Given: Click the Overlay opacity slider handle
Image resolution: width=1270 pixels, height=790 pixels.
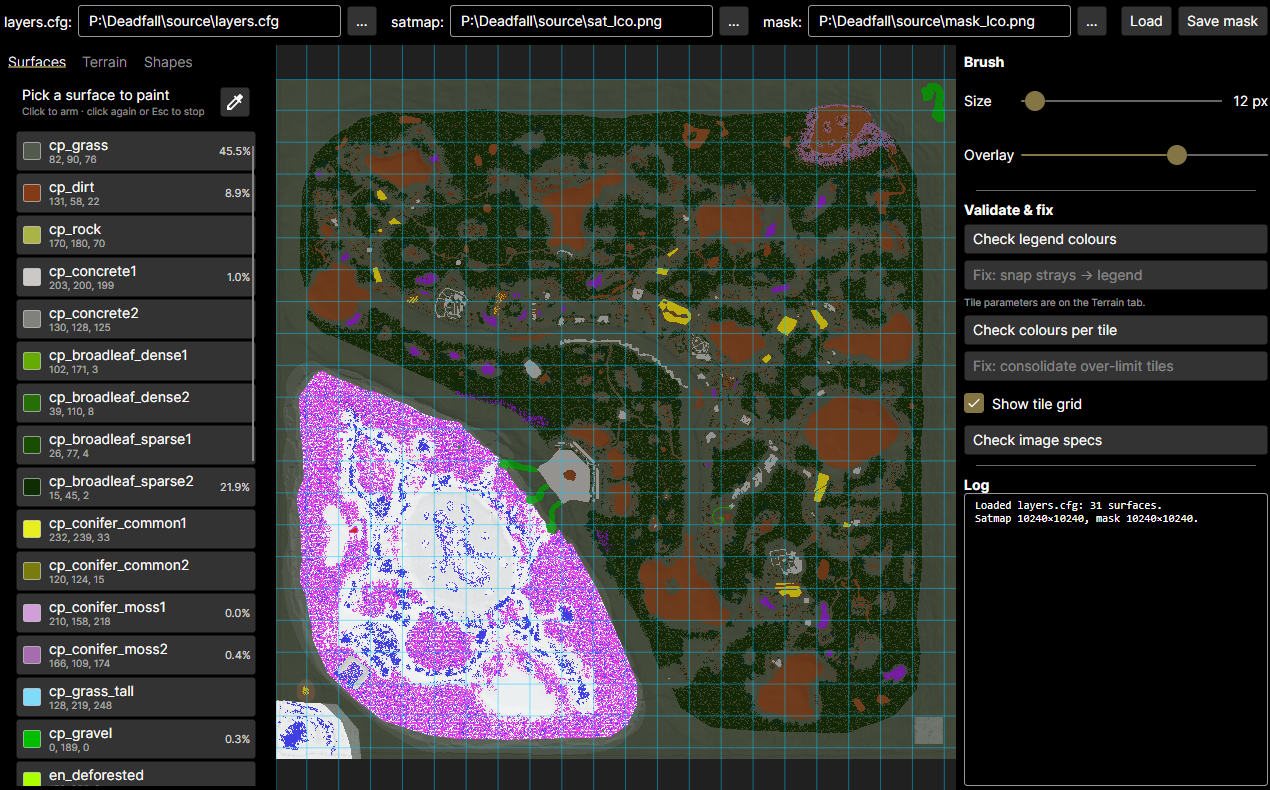Looking at the screenshot, I should [1177, 155].
